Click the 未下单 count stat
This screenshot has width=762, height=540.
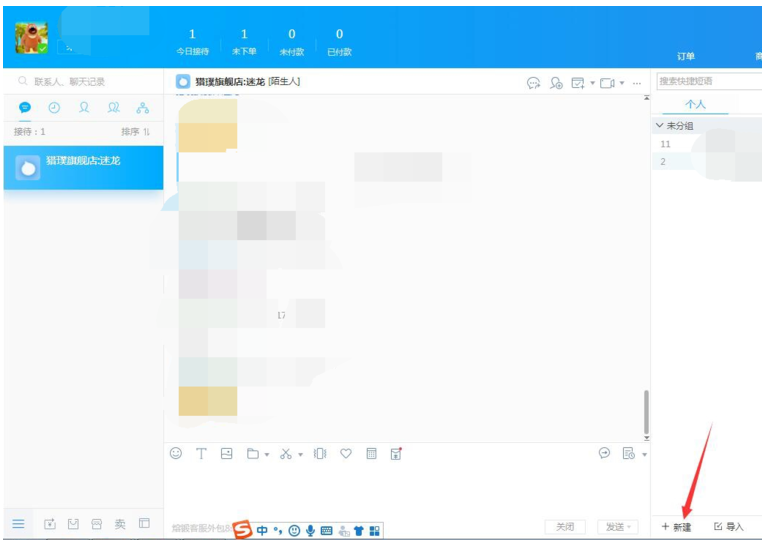244,42
